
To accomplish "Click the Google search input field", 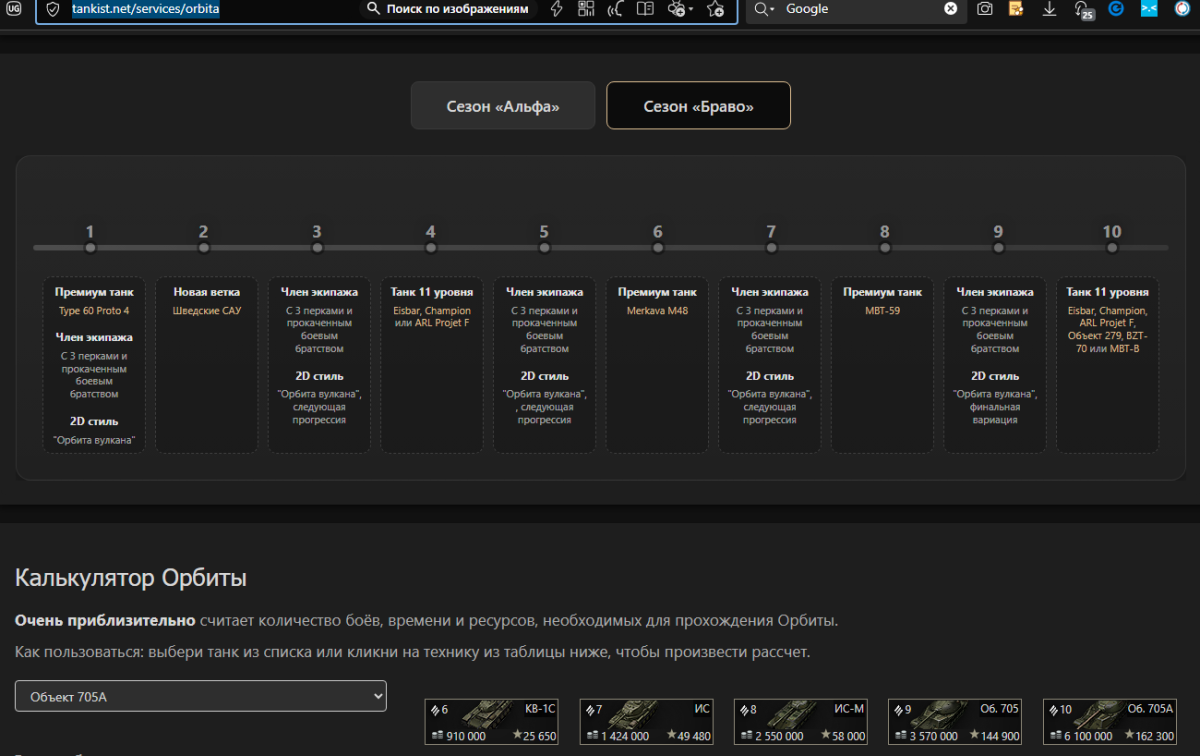I will [860, 9].
